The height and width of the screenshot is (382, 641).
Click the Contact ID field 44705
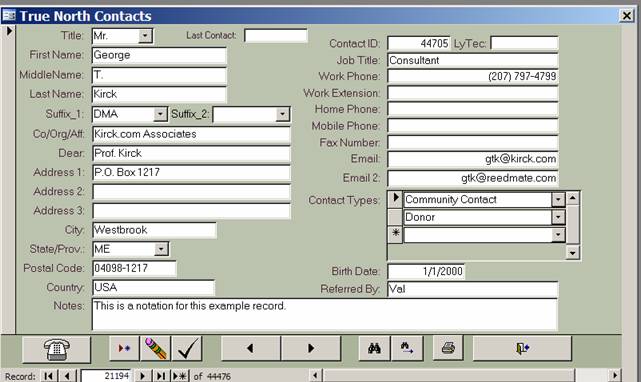click(x=419, y=43)
